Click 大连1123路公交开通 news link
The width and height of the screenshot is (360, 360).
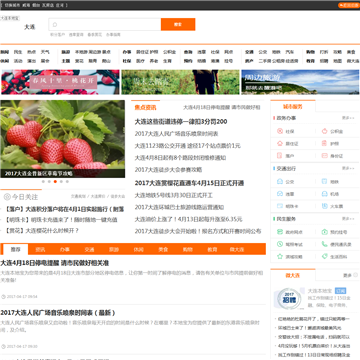click(188, 146)
